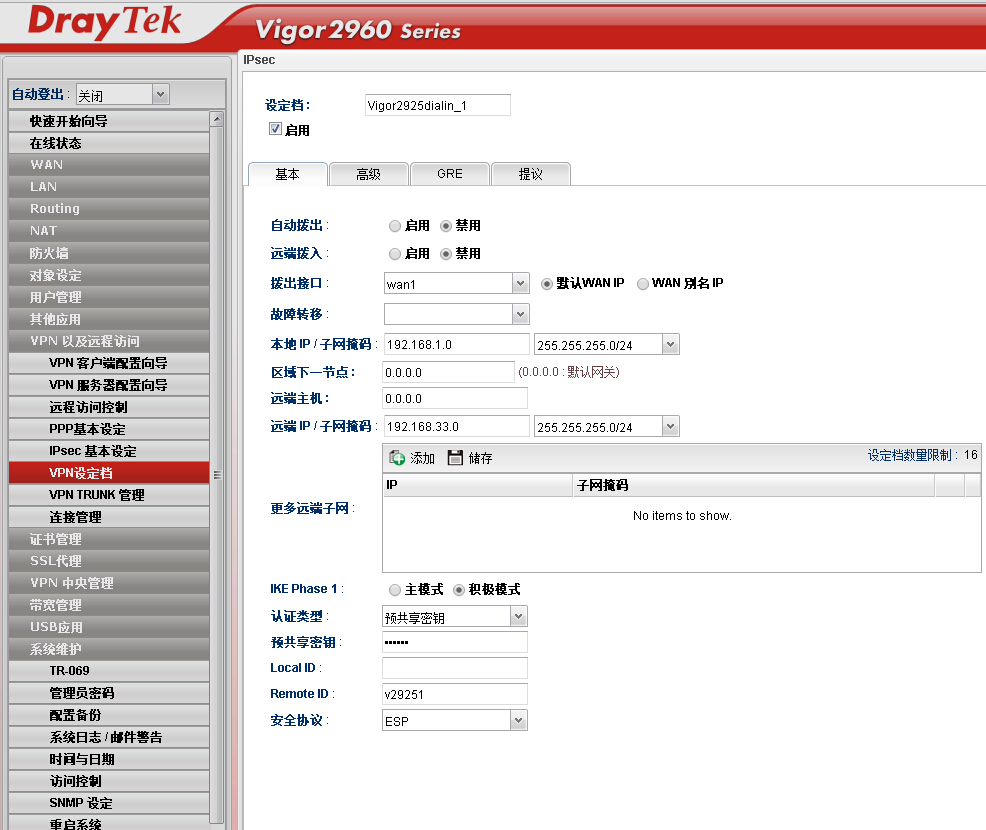Open the 用户管理 sidebar menu
This screenshot has height=830, width=986.
click(109, 297)
